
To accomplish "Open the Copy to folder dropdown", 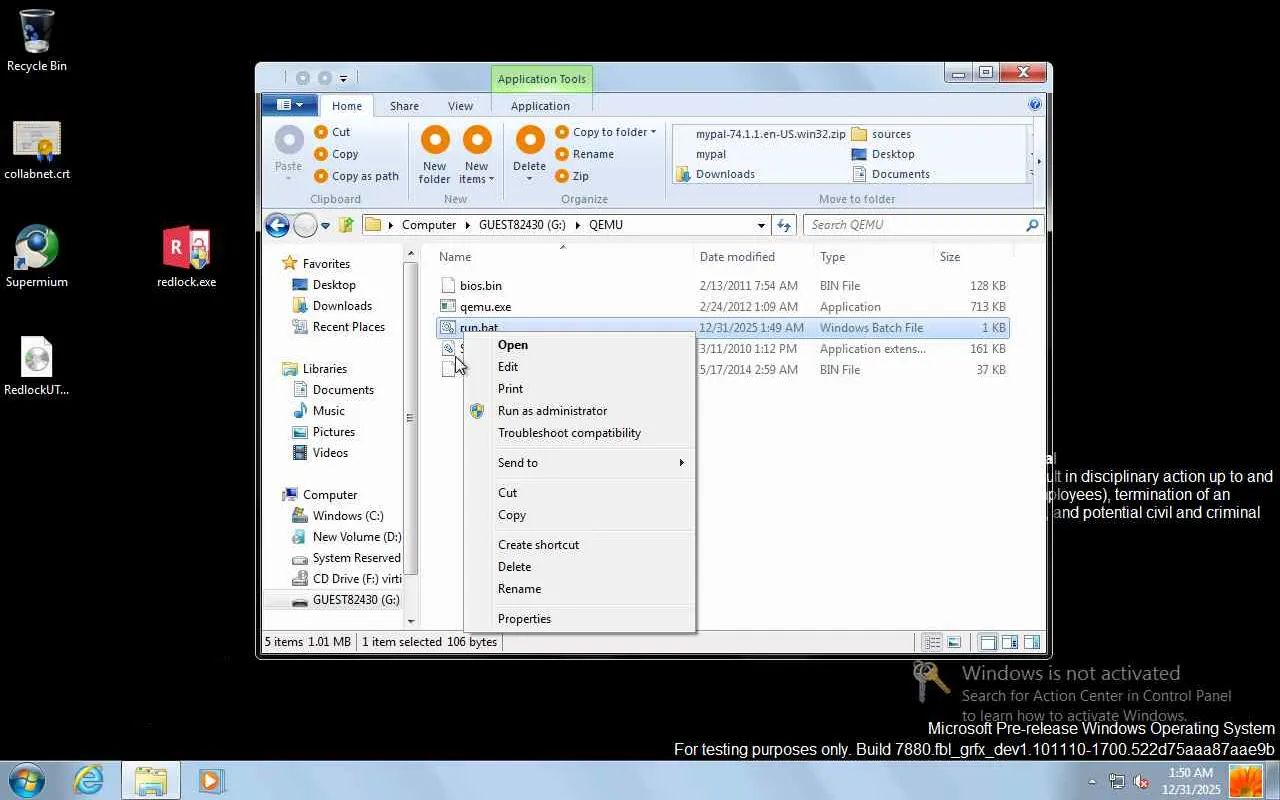I will [x=606, y=132].
